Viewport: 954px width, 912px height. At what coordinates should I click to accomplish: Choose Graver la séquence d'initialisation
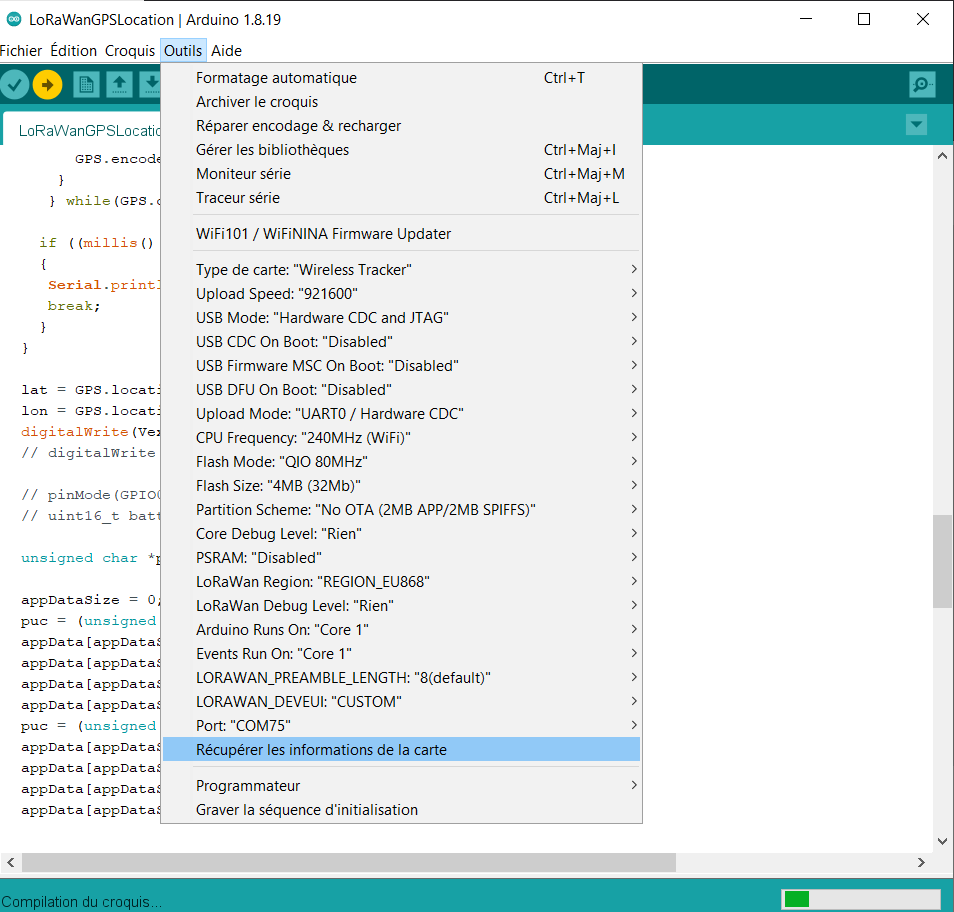401,810
